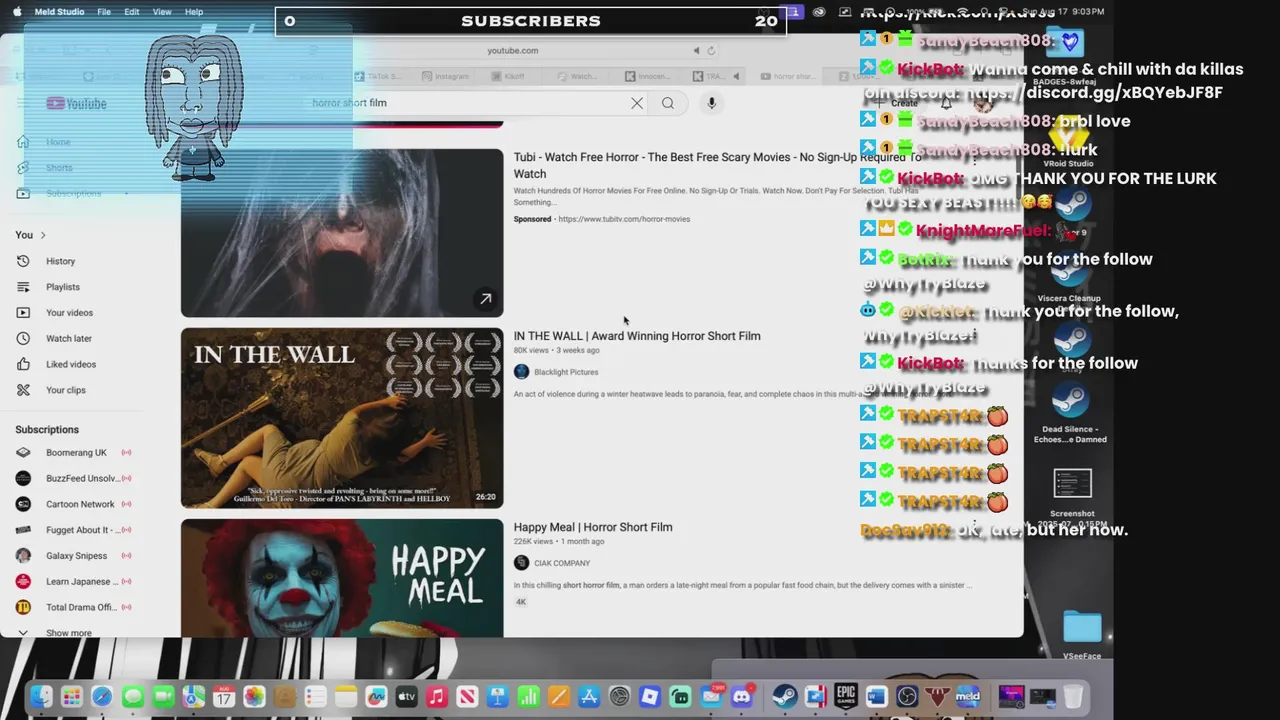Open the App Store from the Dock
The width and height of the screenshot is (1280, 720).
[589, 697]
